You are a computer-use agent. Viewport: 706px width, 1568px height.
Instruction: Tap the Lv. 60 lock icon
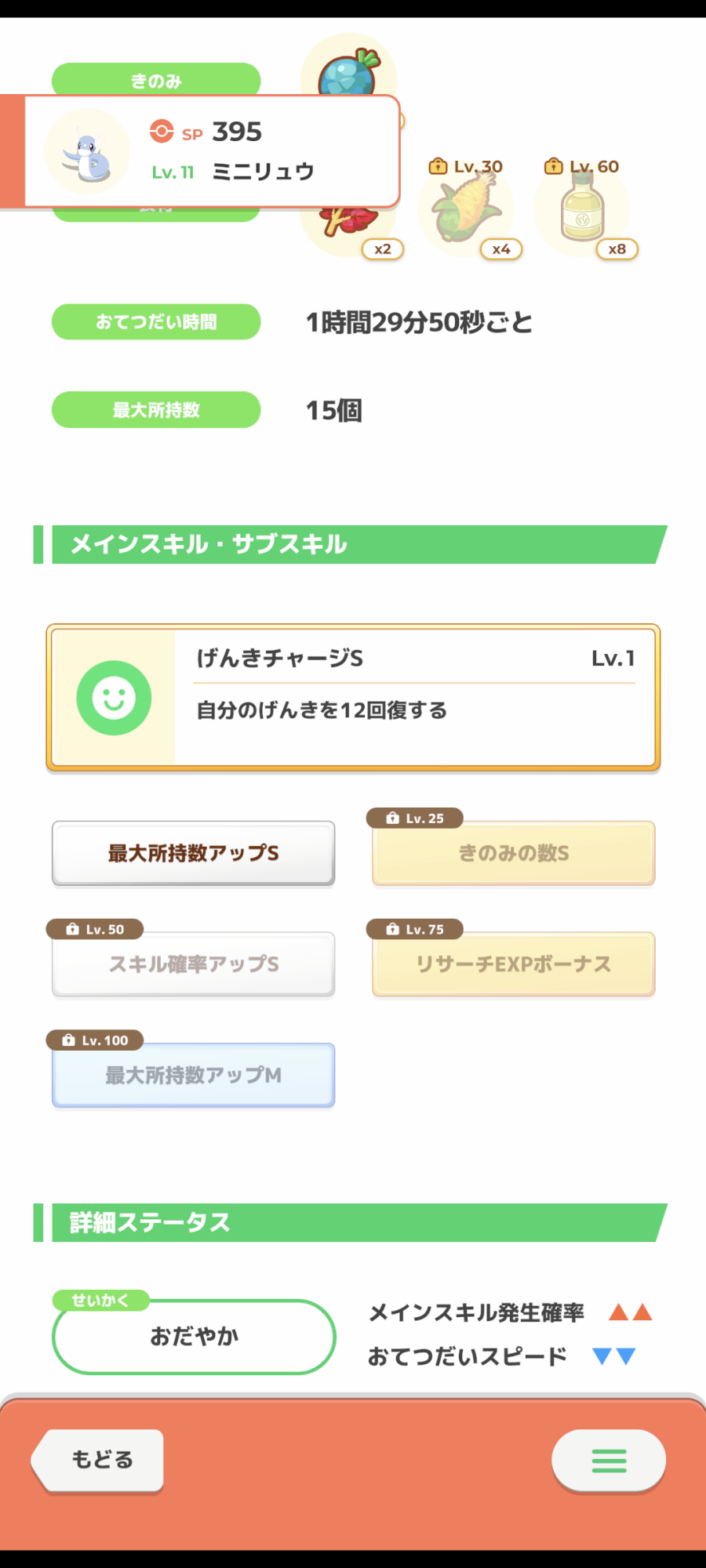click(x=554, y=166)
